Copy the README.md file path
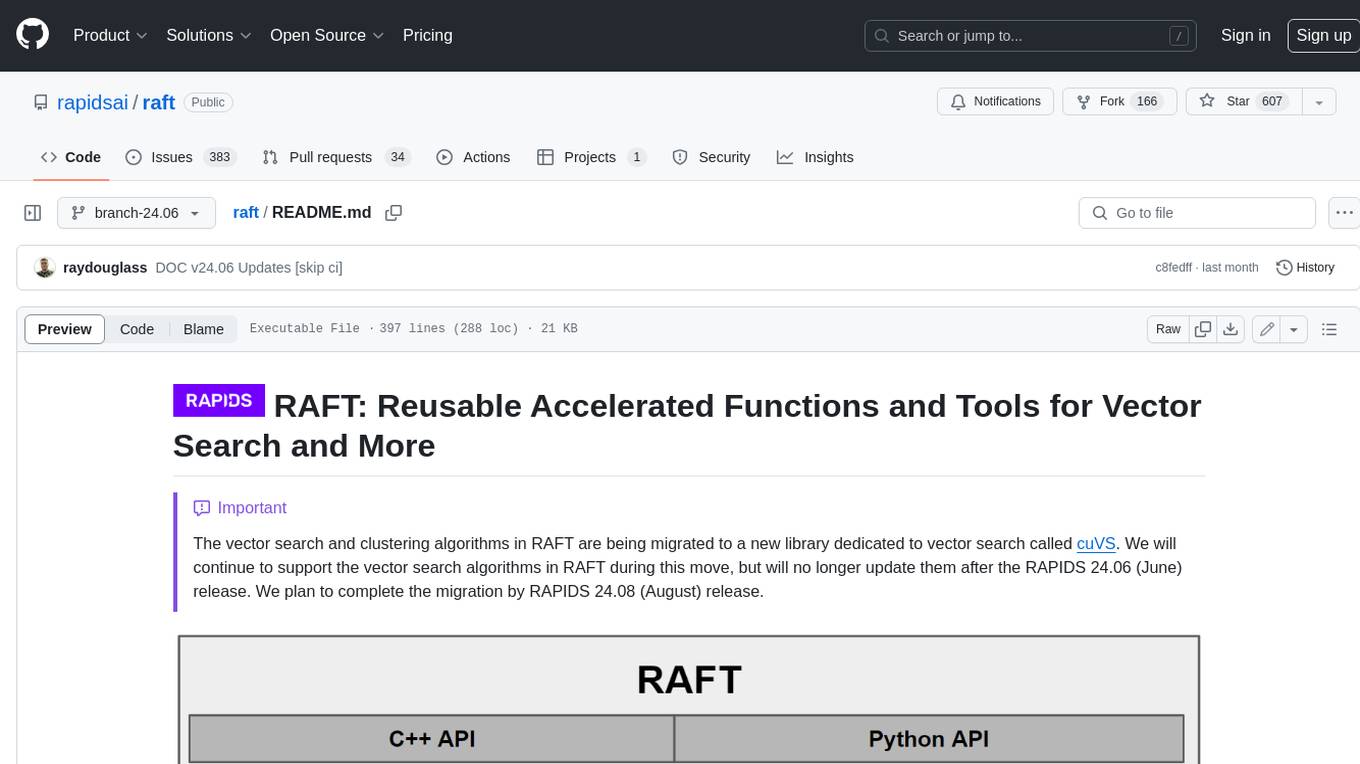The image size is (1360, 764). click(394, 212)
